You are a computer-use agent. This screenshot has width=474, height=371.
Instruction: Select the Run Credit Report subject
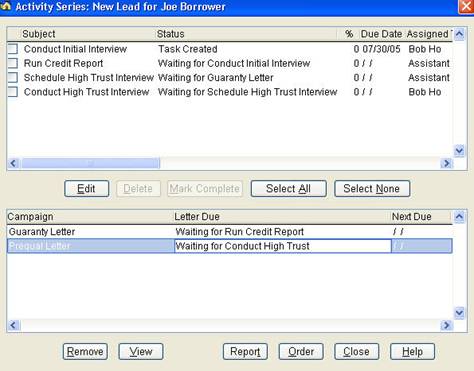(x=63, y=63)
